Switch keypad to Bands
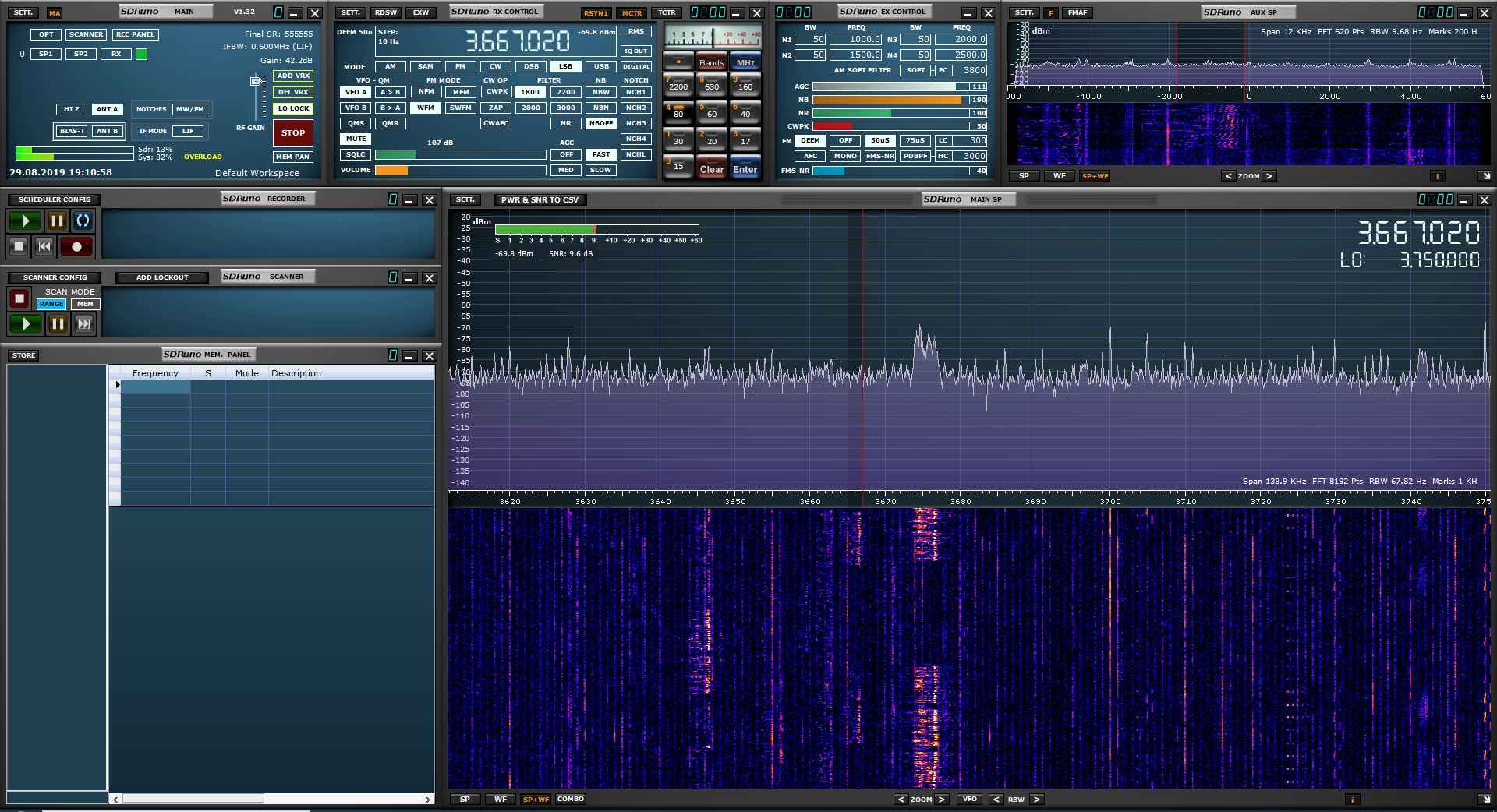Screen dimensions: 1497x812 tap(711, 62)
